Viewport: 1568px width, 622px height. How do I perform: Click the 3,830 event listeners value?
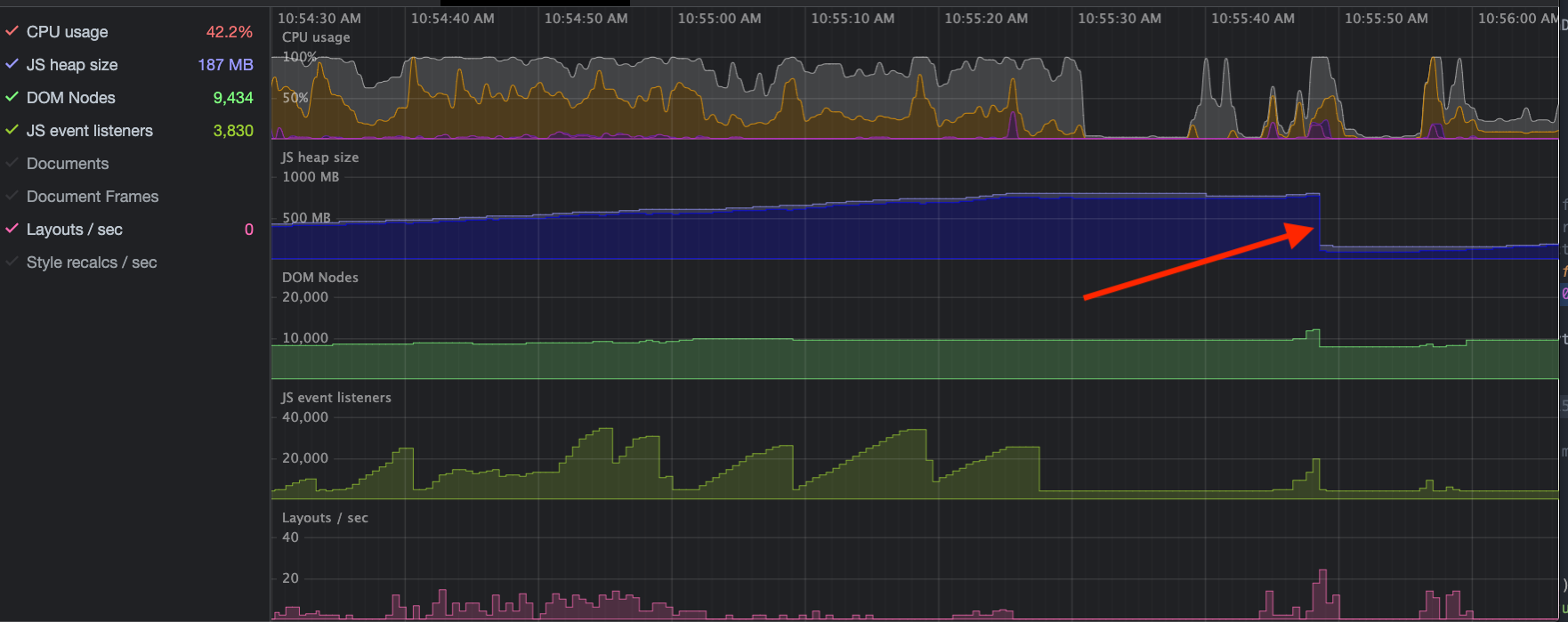coord(233,131)
